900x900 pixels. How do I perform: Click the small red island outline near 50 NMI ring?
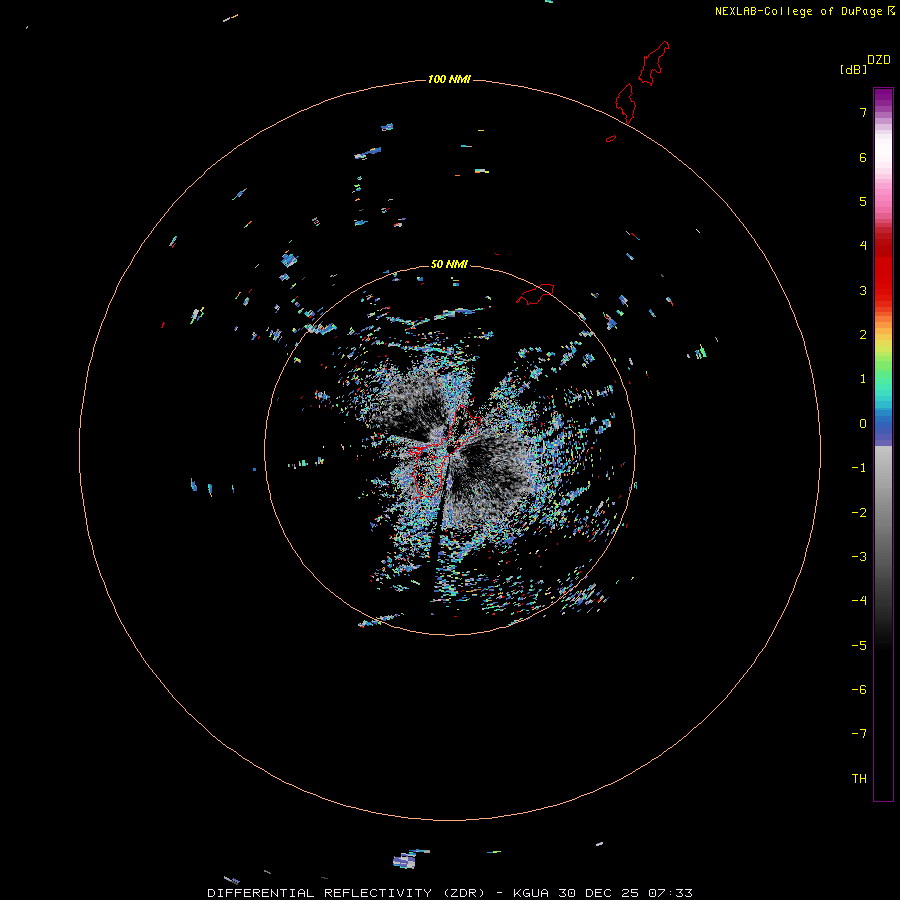point(535,293)
